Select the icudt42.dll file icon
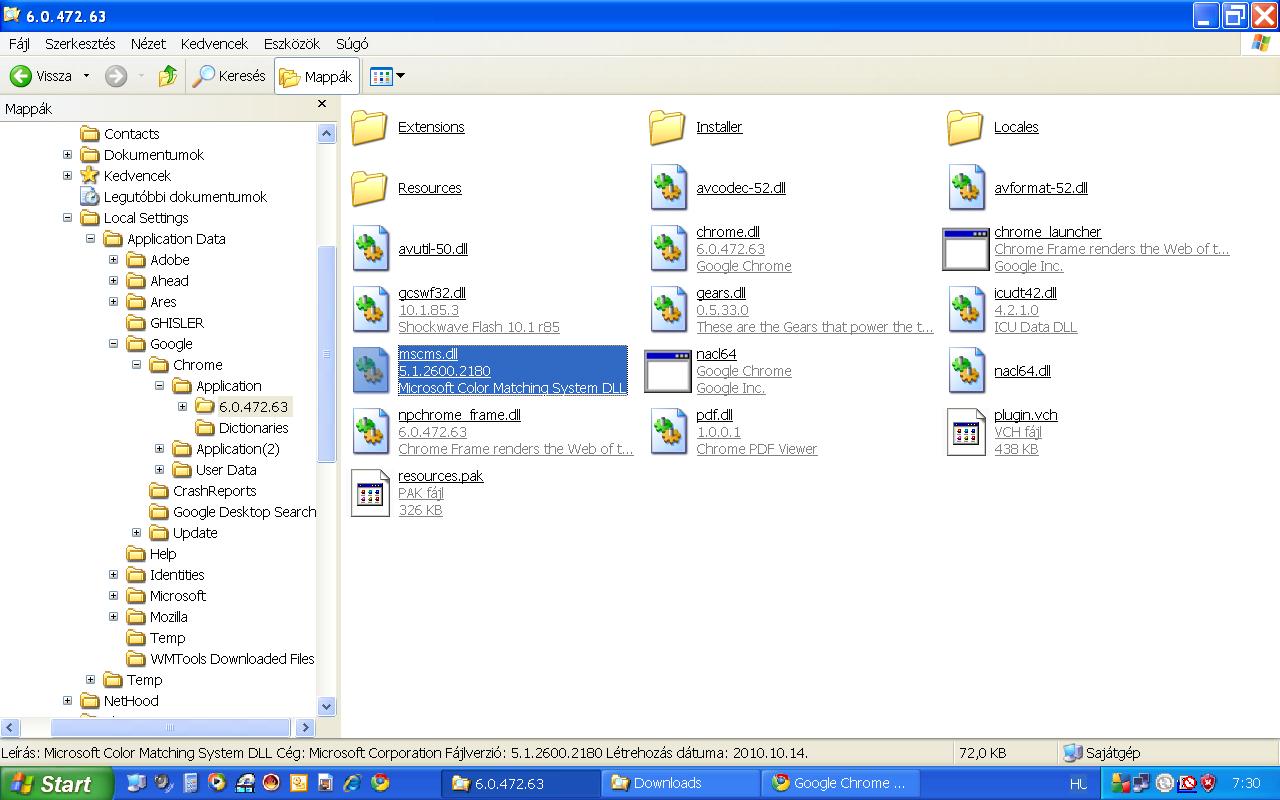Image resolution: width=1280 pixels, height=800 pixels. [966, 310]
